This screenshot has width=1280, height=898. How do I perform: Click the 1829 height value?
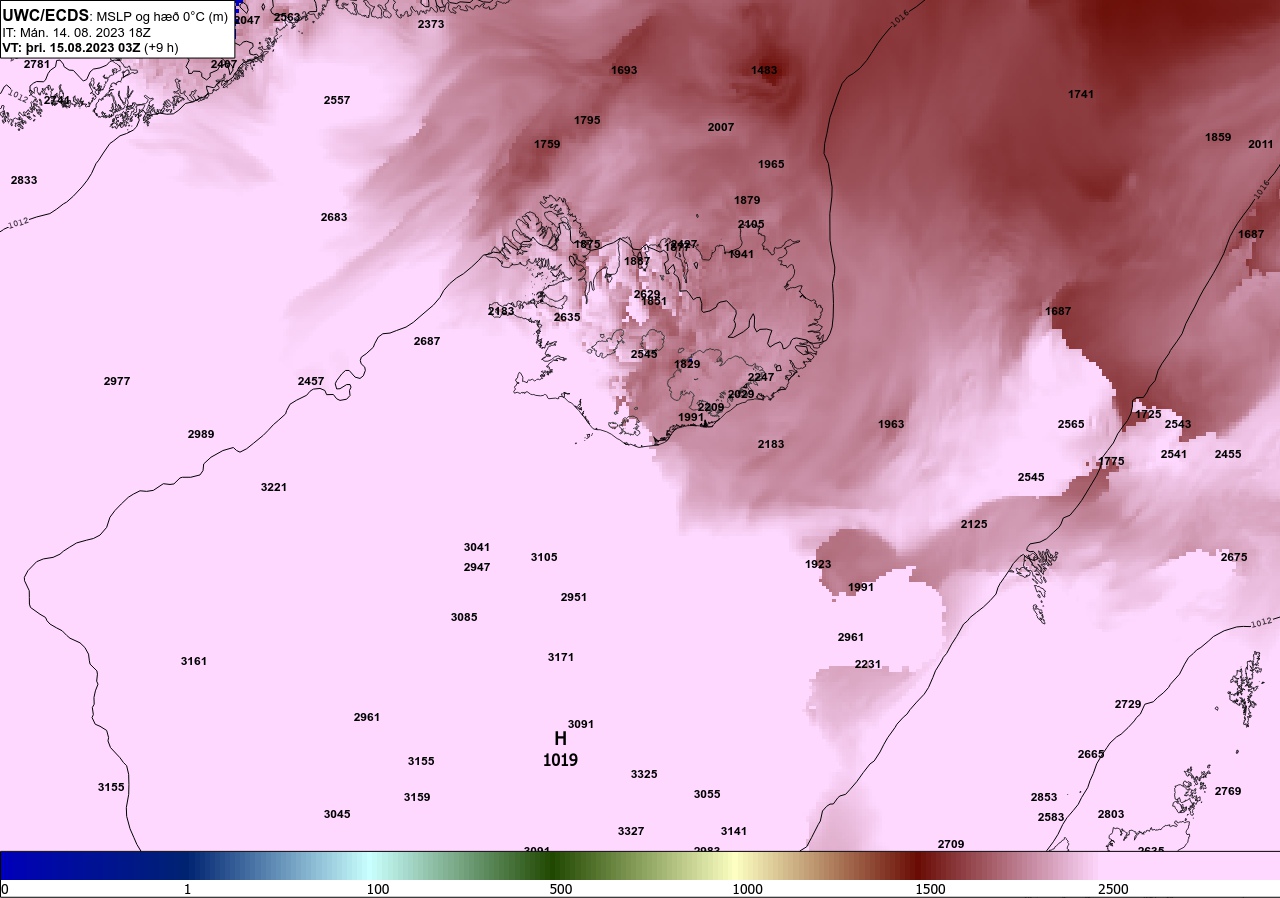[687, 364]
